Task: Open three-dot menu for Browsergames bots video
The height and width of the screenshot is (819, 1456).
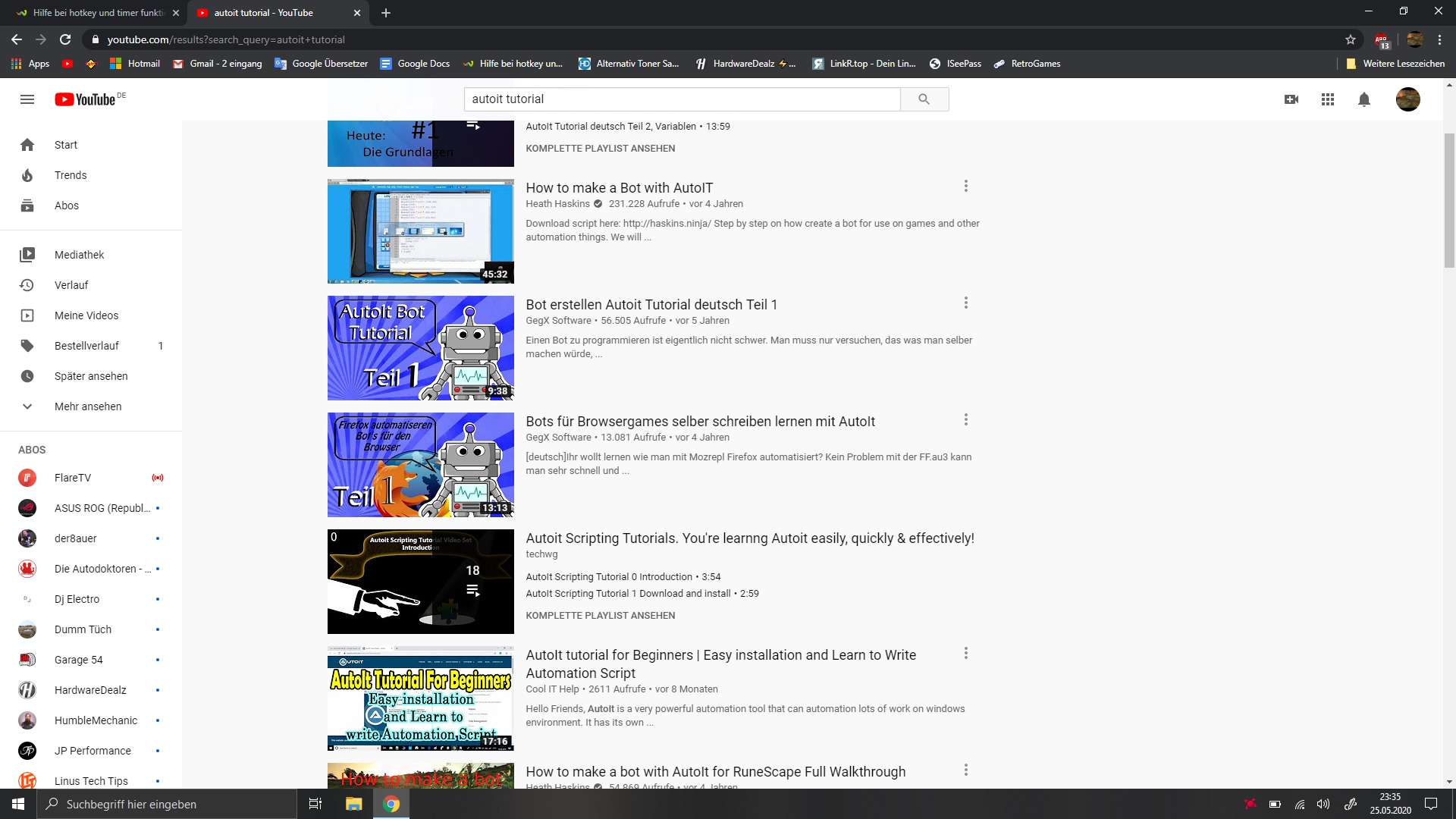Action: point(965,420)
